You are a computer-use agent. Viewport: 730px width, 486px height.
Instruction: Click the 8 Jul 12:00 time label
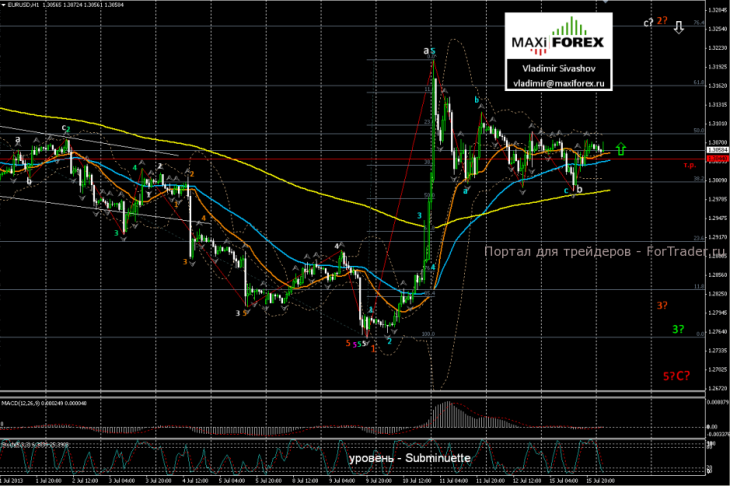tap(305, 480)
